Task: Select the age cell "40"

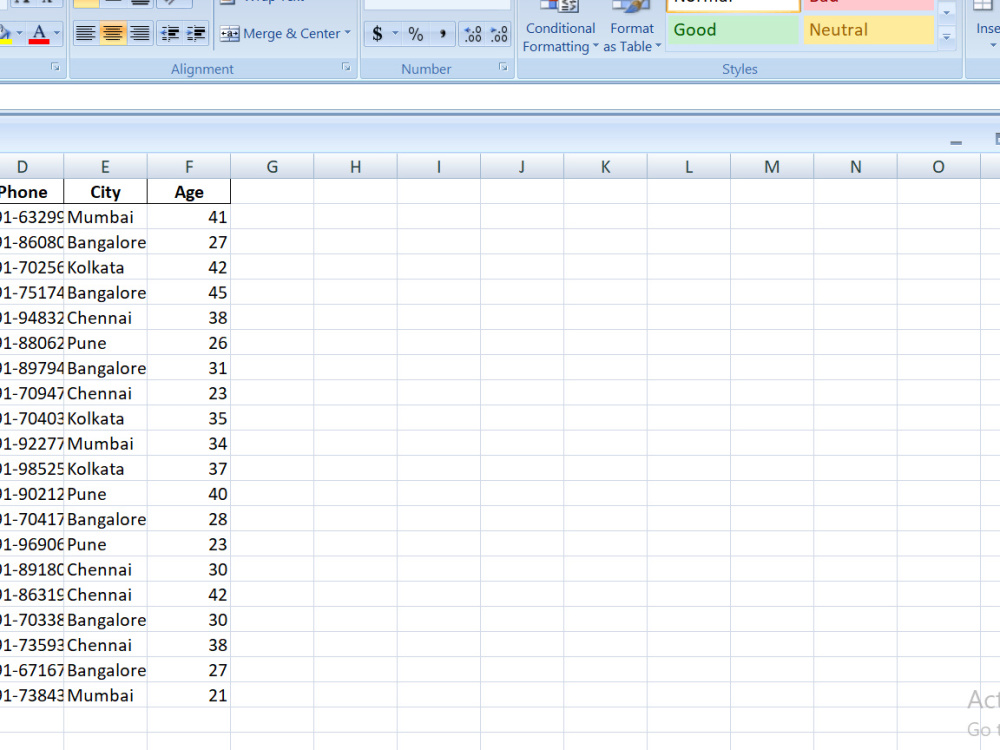Action: (189, 494)
